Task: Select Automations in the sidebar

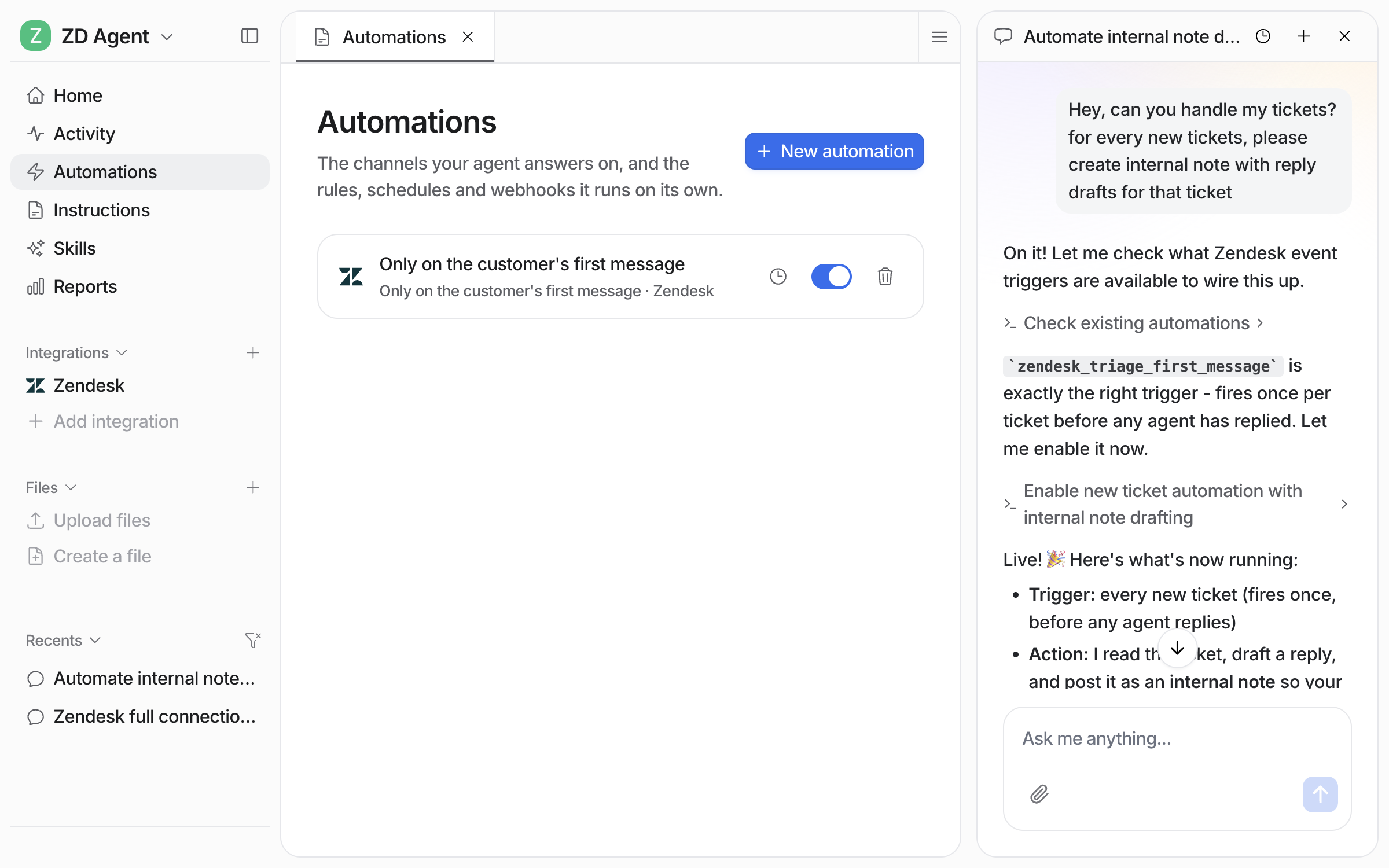Action: (x=139, y=172)
